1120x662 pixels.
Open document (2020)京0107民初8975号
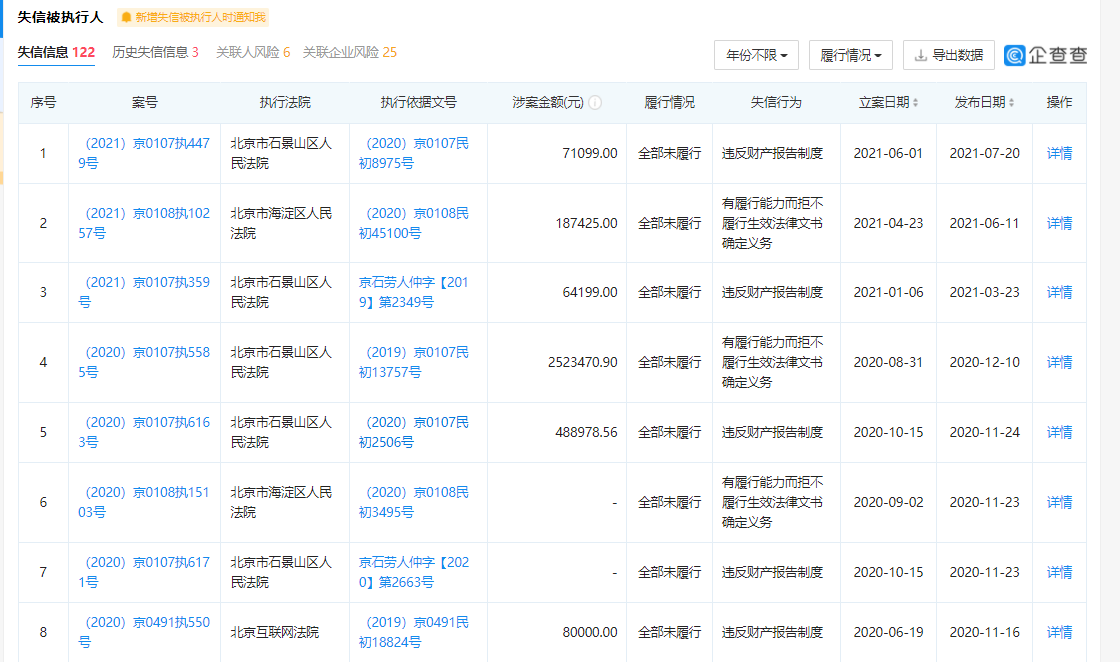(x=413, y=153)
